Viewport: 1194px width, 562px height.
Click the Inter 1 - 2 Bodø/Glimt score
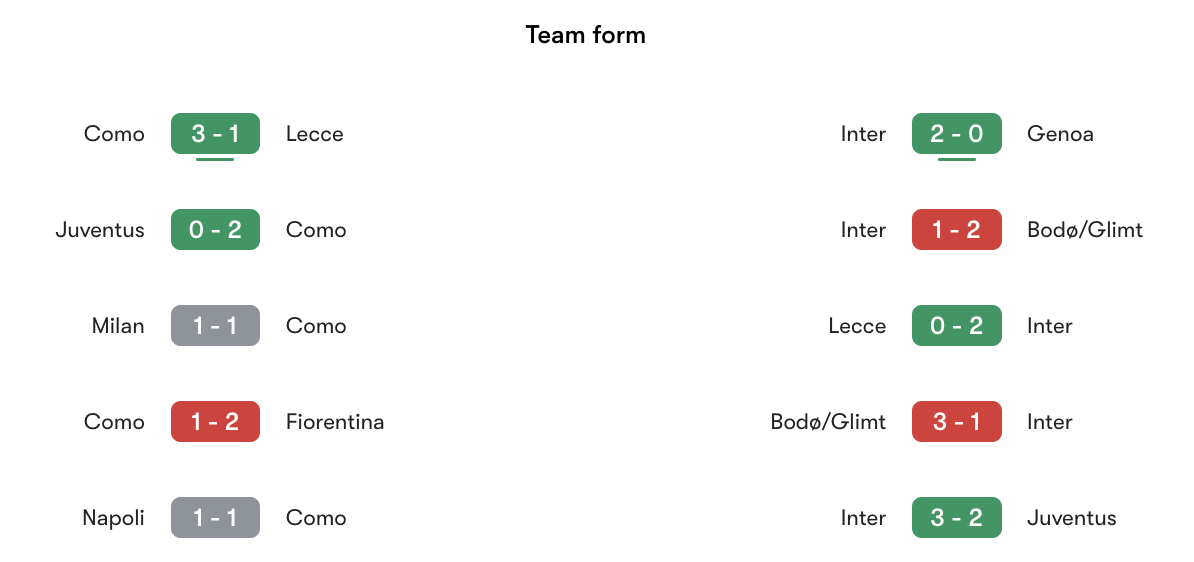tap(956, 230)
